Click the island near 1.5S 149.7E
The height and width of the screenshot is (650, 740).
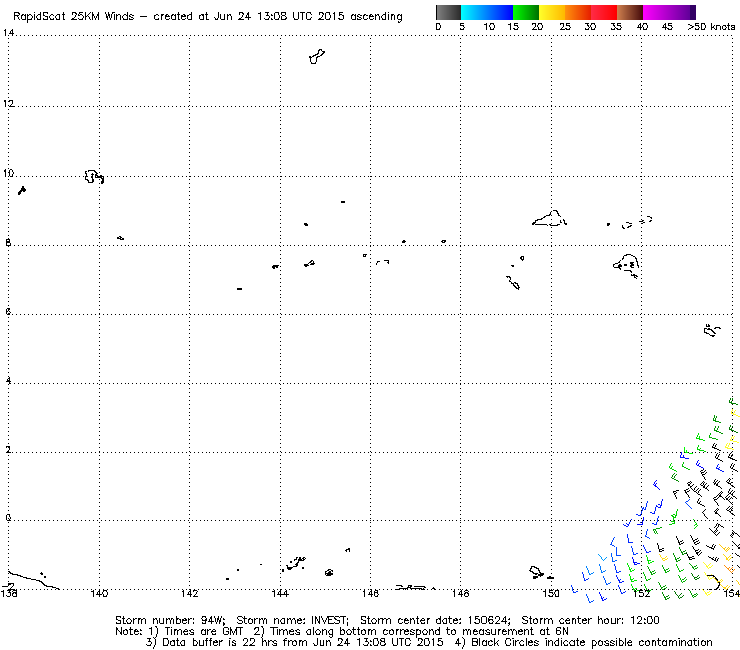[x=537, y=572]
